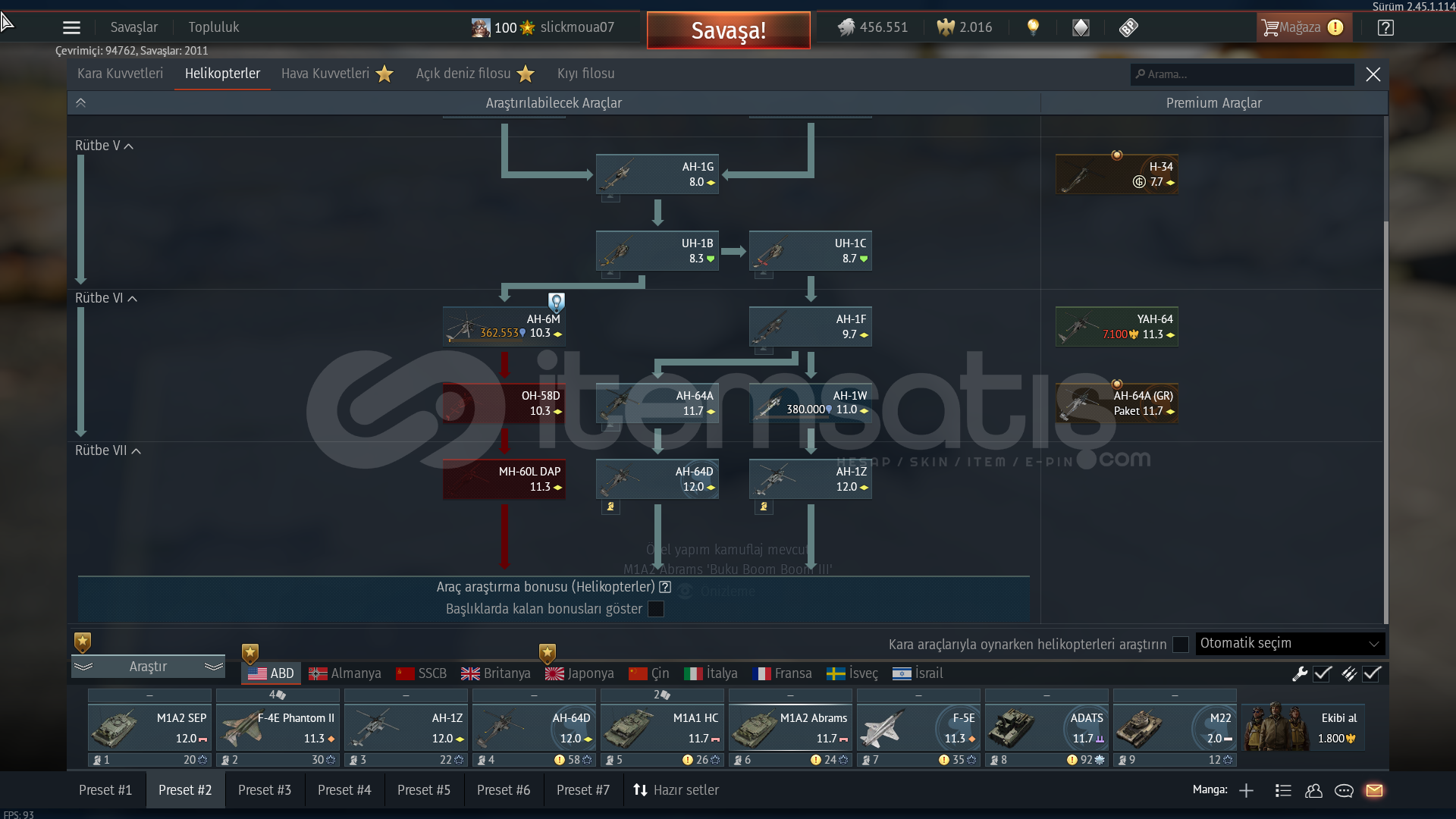Screen dimensions: 1456x819
Task: Select the F-4E Phantom II slot
Action: pos(278,729)
